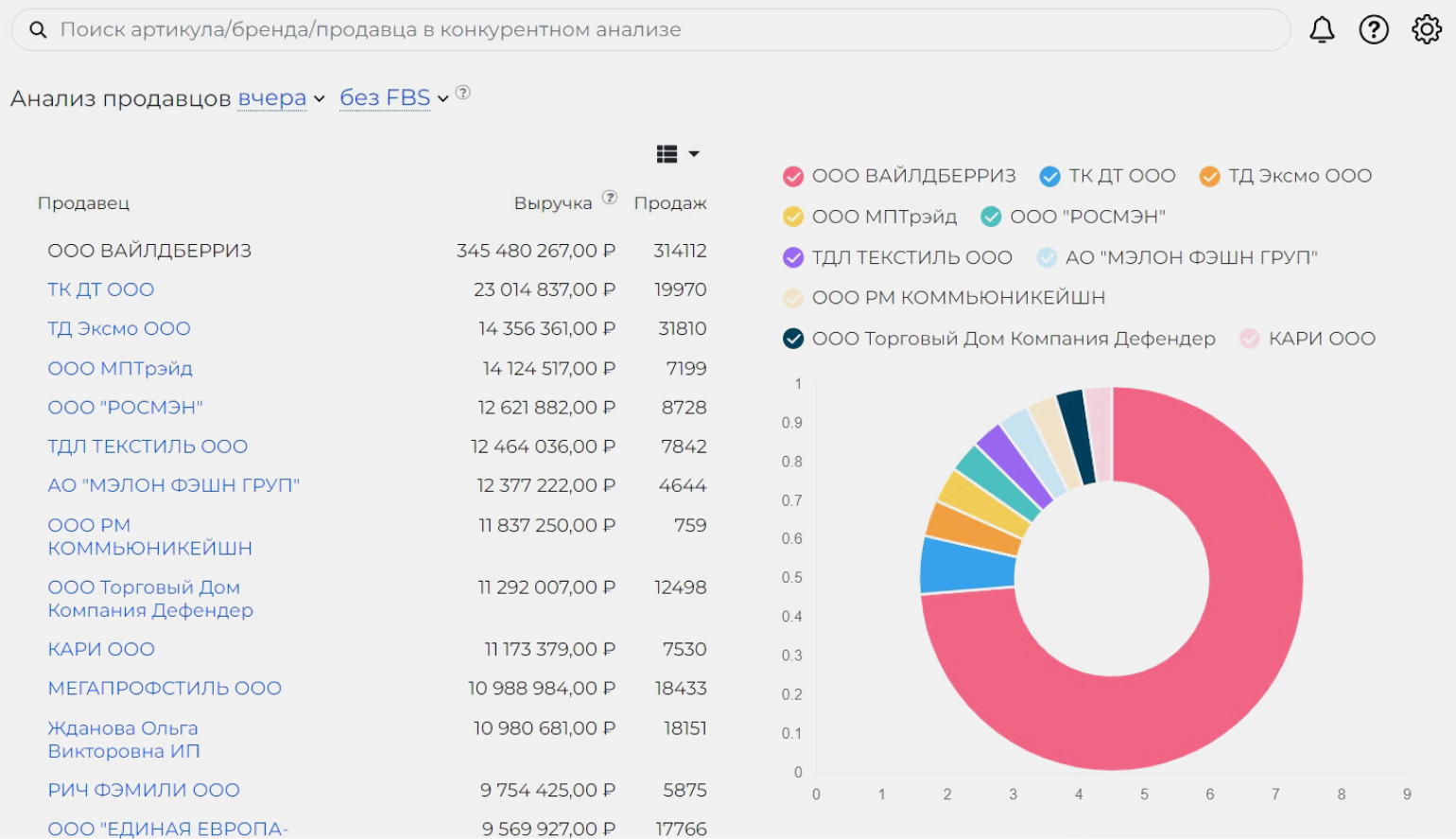Viewport: 1456px width, 839px height.
Task: Toggle ООО Торговый Дом Компания Дефендер in legend
Action: coord(998,339)
